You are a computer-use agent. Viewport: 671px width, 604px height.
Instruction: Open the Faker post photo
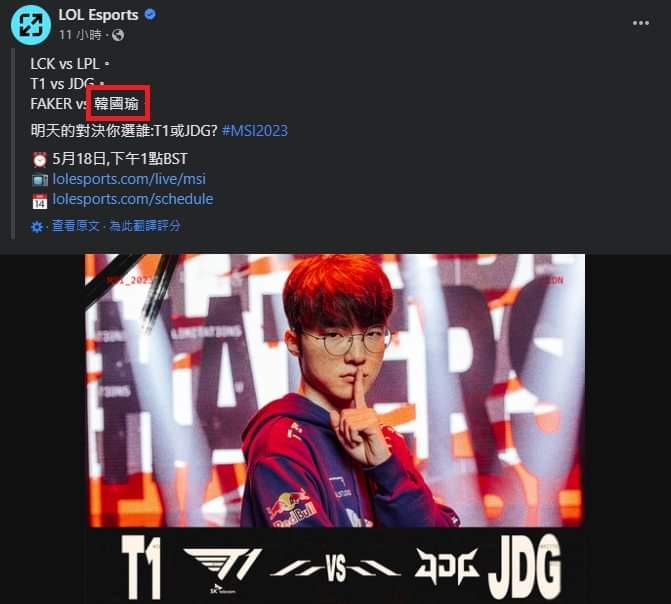coord(335,390)
